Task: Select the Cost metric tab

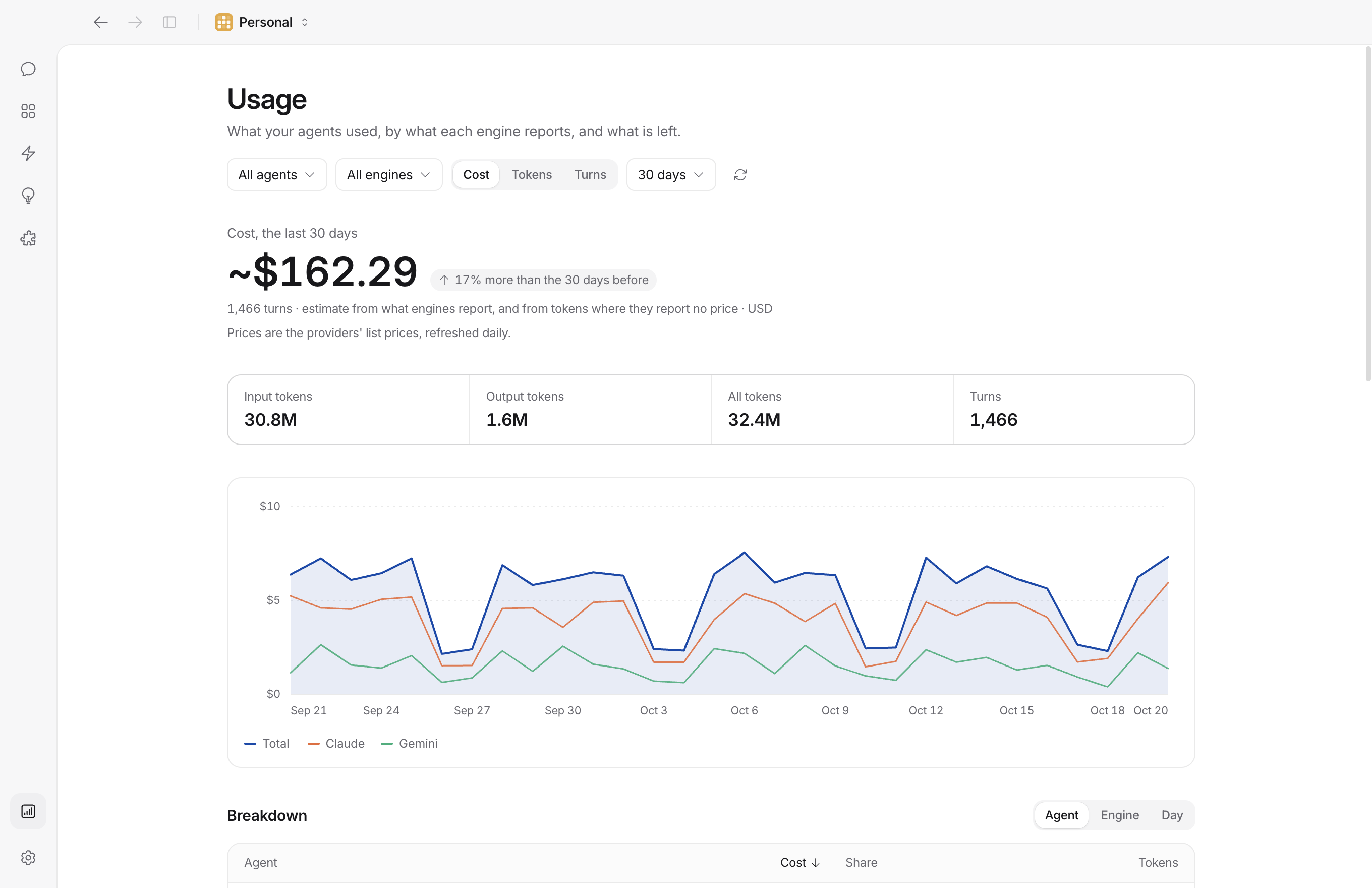Action: 476,175
